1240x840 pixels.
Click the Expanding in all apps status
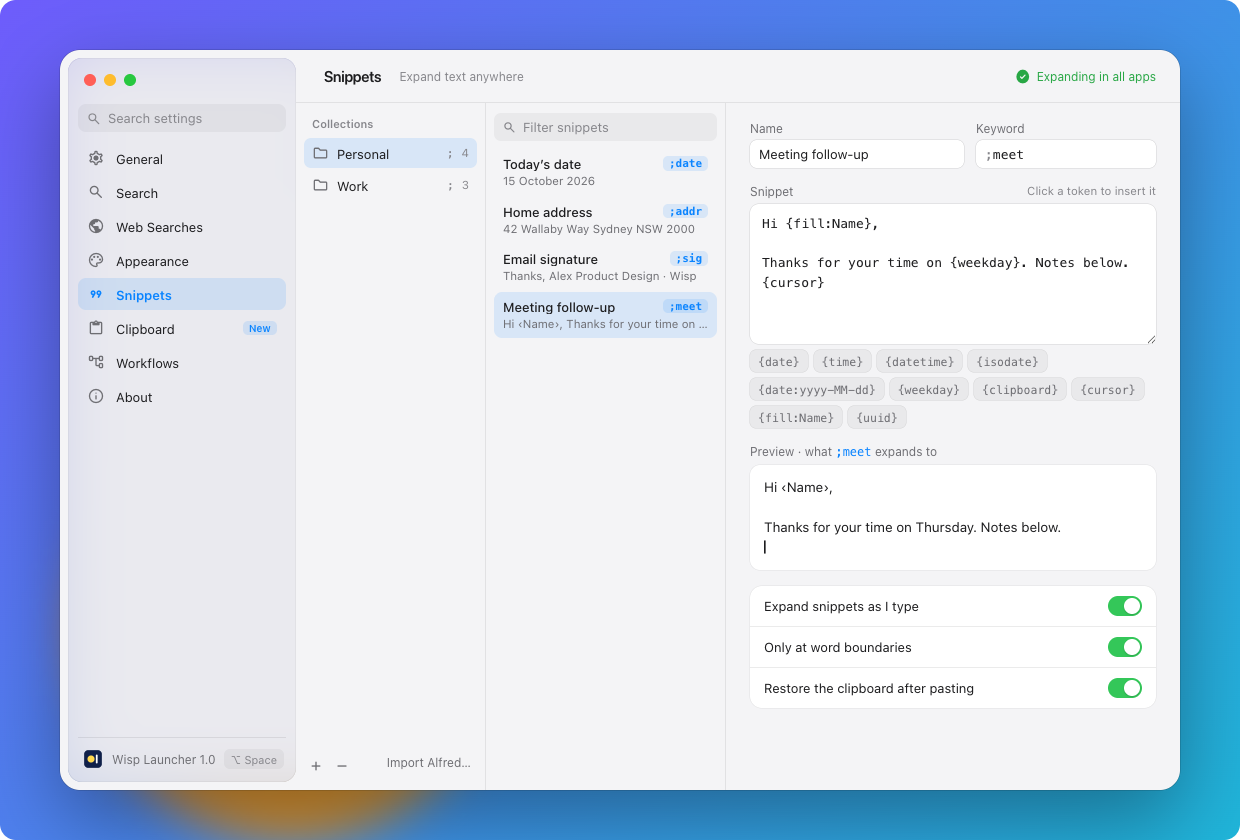[1086, 76]
